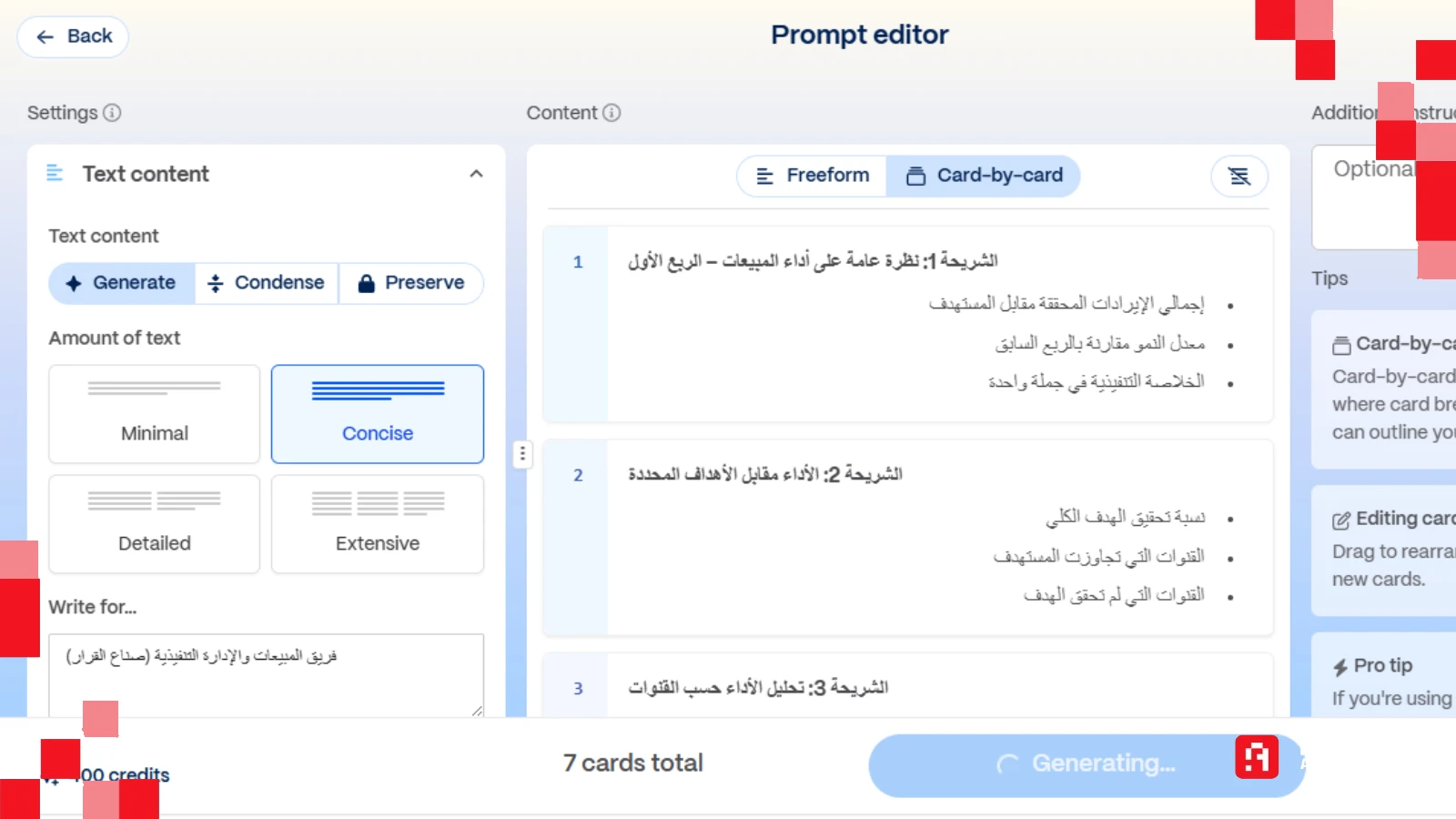Switch to the Card-by-card tab
The height and width of the screenshot is (819, 1456).
tap(984, 176)
